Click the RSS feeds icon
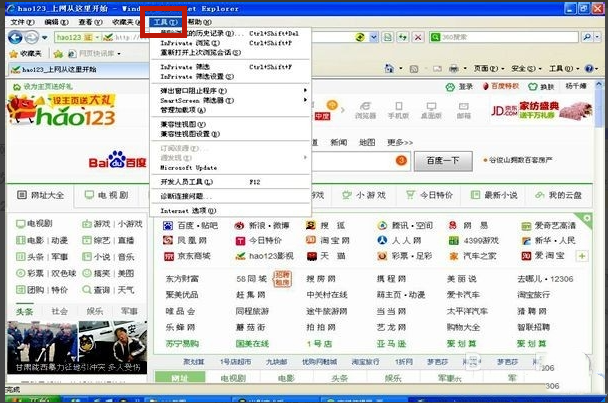The height and width of the screenshot is (403, 608). click(414, 69)
